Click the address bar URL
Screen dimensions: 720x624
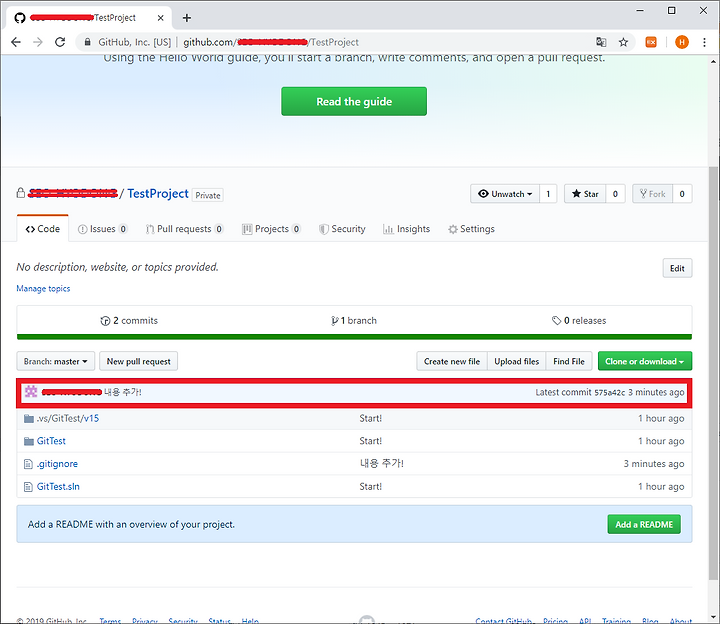click(x=271, y=42)
